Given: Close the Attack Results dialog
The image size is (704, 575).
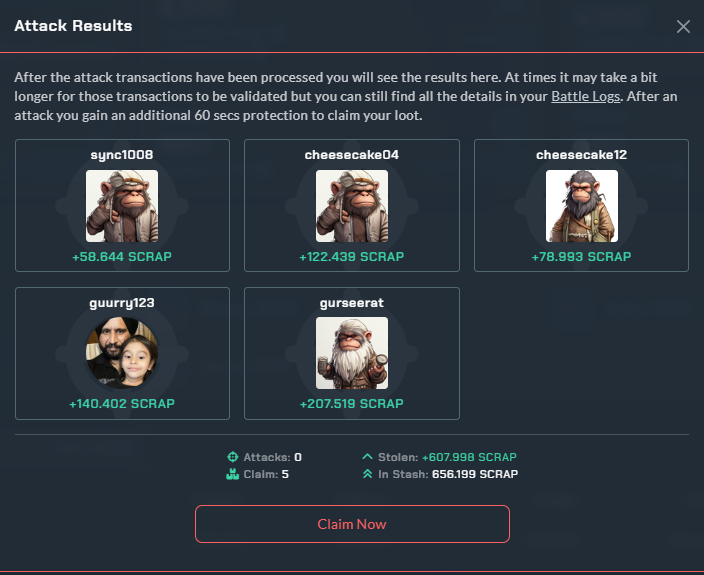Looking at the screenshot, I should click(x=683, y=26).
